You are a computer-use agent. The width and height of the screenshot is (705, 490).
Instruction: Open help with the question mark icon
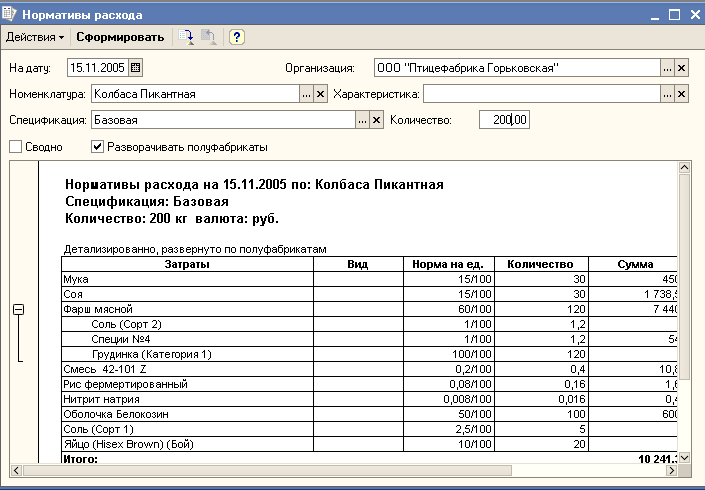236,37
